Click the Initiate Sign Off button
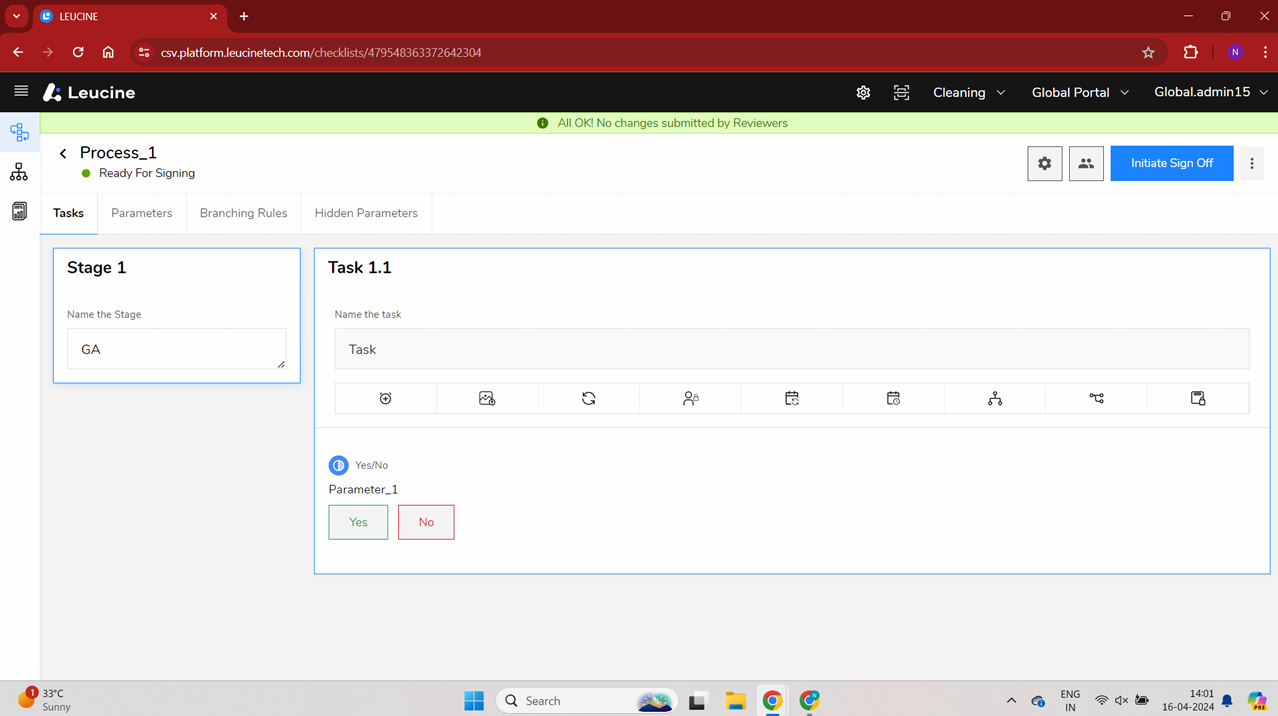Image resolution: width=1278 pixels, height=716 pixels. 1172,163
